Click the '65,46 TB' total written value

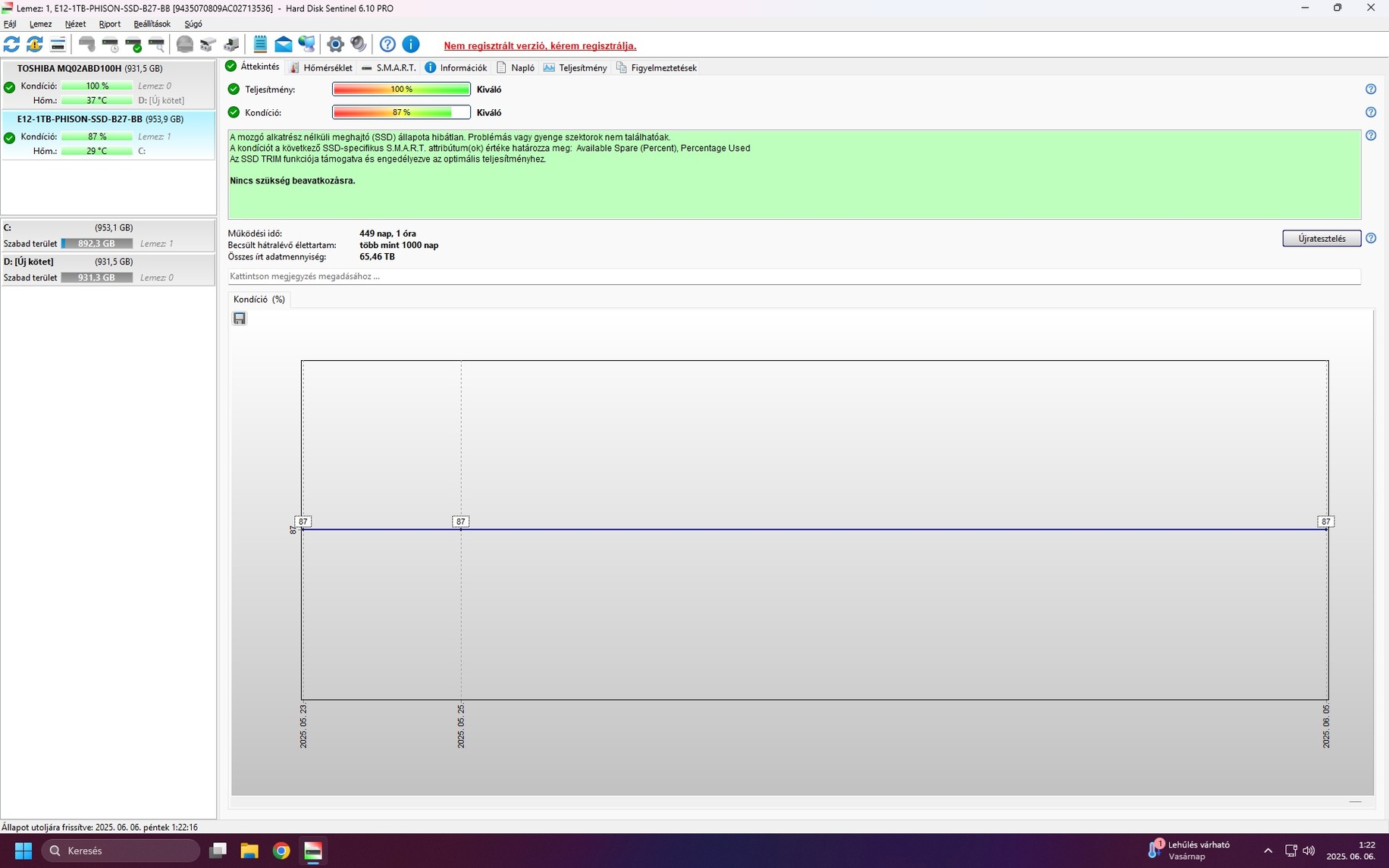(377, 257)
